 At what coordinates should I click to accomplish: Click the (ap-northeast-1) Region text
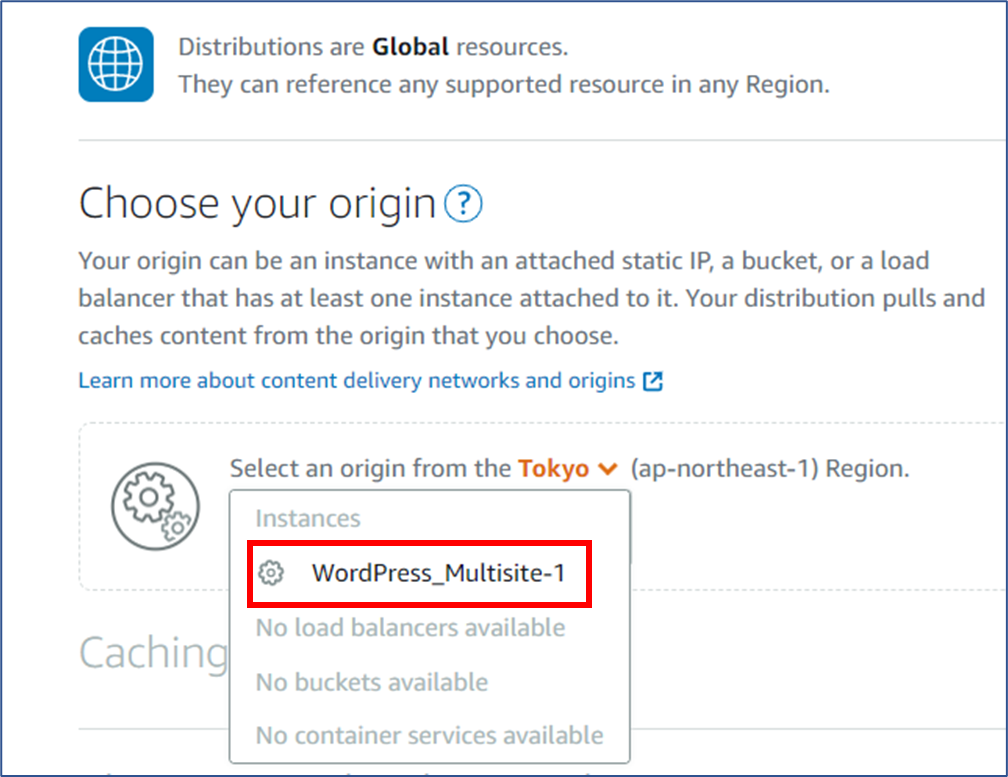click(x=770, y=469)
